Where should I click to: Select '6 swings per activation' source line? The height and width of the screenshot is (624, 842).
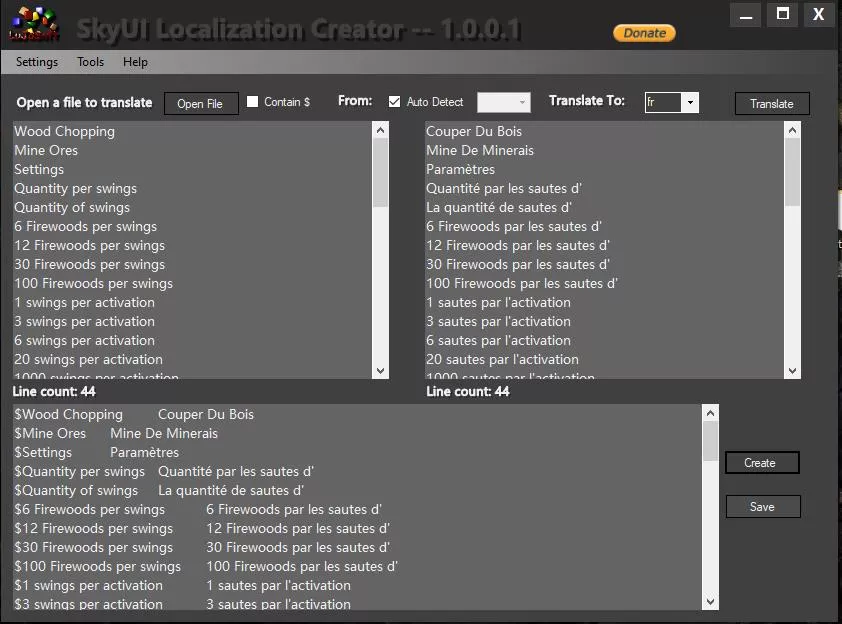pos(84,340)
